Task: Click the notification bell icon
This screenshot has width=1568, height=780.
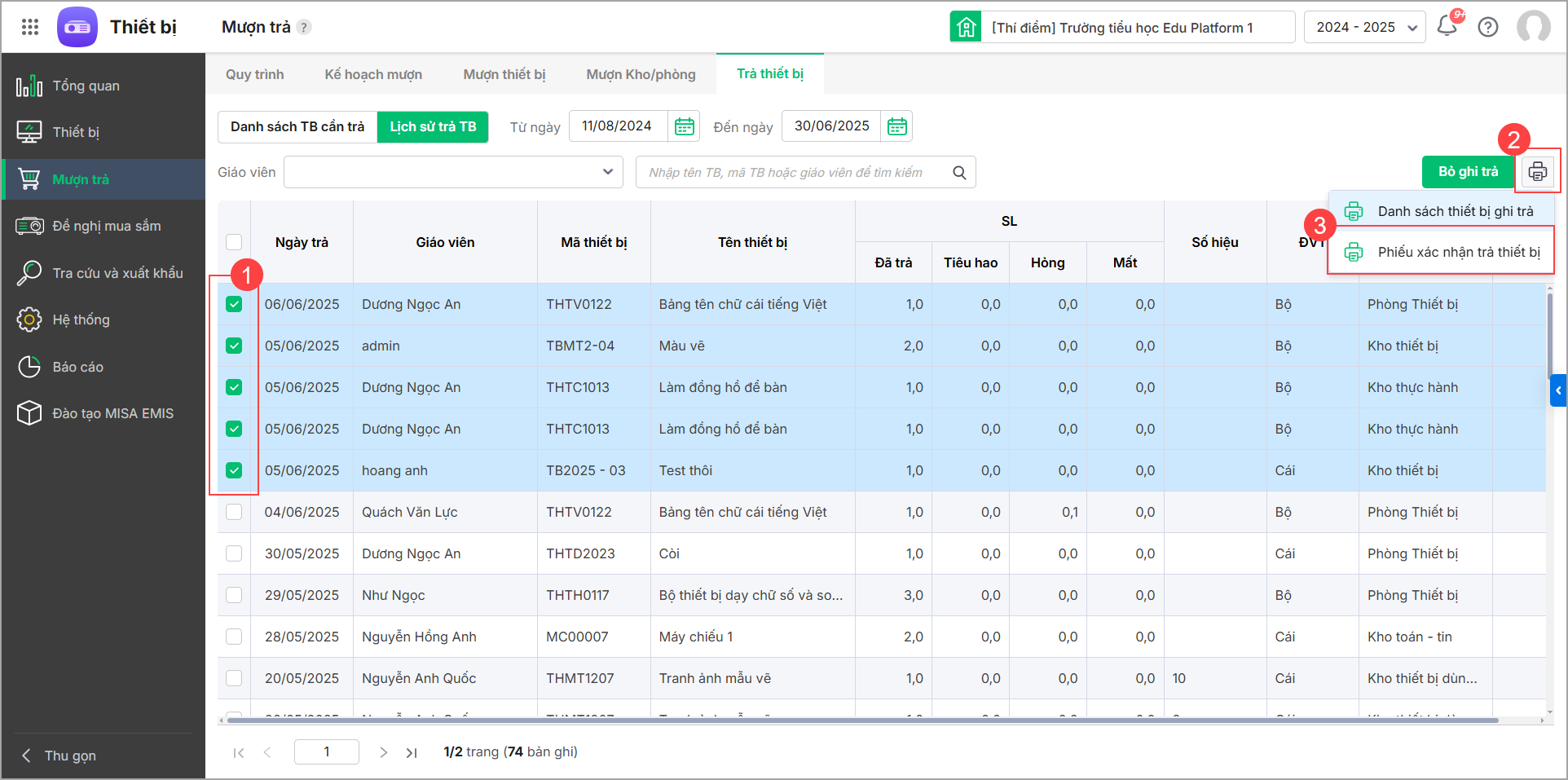Action: 1447,27
